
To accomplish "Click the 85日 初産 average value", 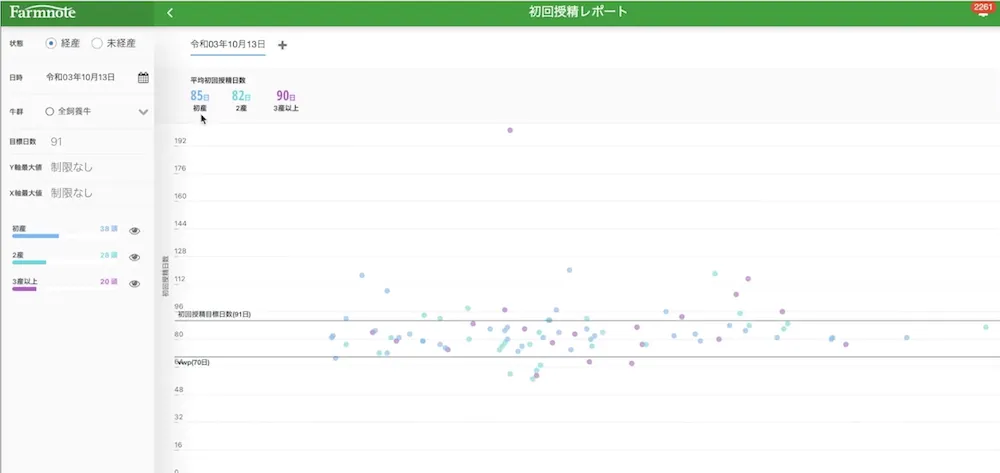I will tap(200, 96).
